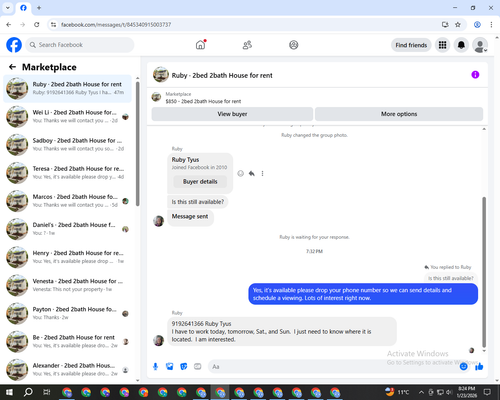This screenshot has height=400, width=500.
Task: Open the three-dot menu beside Ruby Tyus card
Action: pyautogui.click(x=262, y=173)
